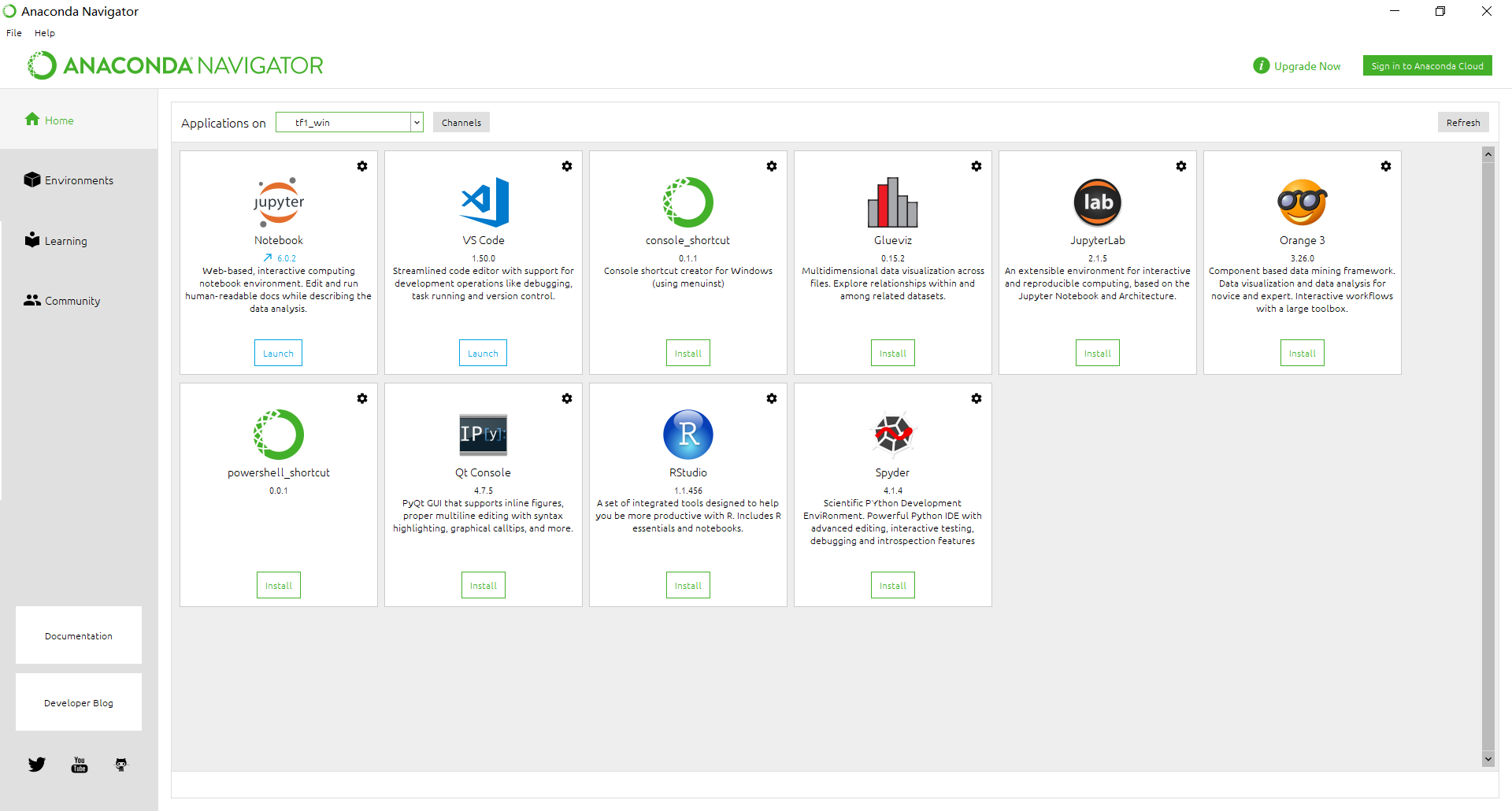The width and height of the screenshot is (1512, 811).
Task: Install console_shortcut
Action: [x=688, y=354]
